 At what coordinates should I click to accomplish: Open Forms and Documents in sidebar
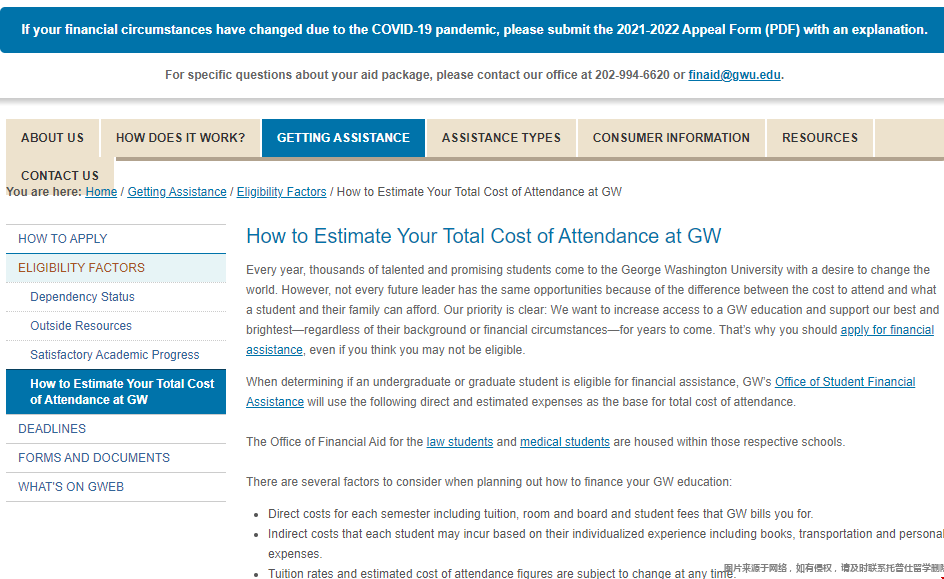point(116,457)
